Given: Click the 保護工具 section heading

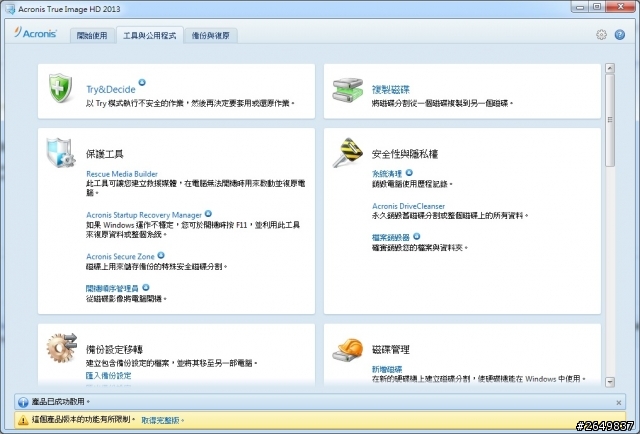Looking at the screenshot, I should click(104, 154).
